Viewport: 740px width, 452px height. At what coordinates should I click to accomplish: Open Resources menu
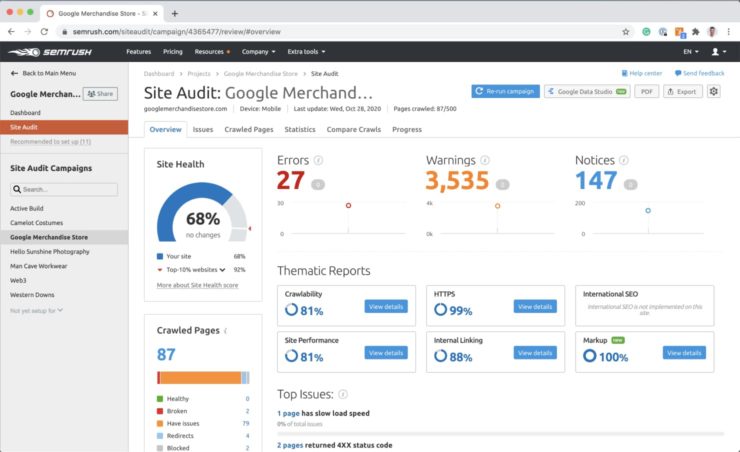(212, 51)
